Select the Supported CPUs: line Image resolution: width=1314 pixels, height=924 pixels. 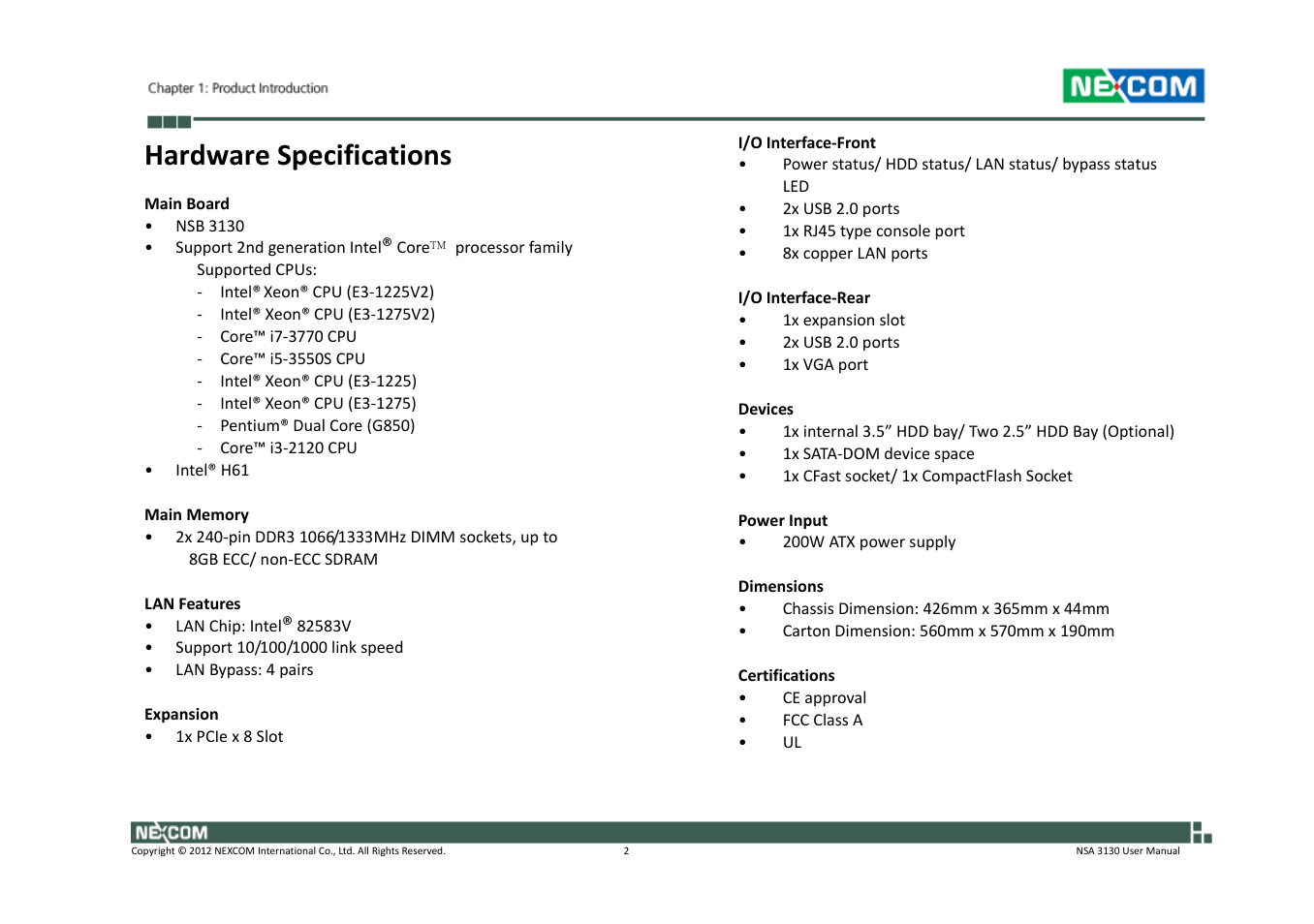[x=257, y=270]
